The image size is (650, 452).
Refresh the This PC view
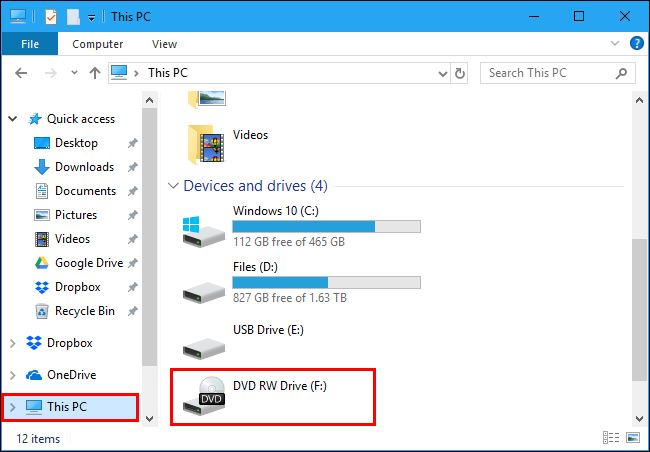point(459,73)
